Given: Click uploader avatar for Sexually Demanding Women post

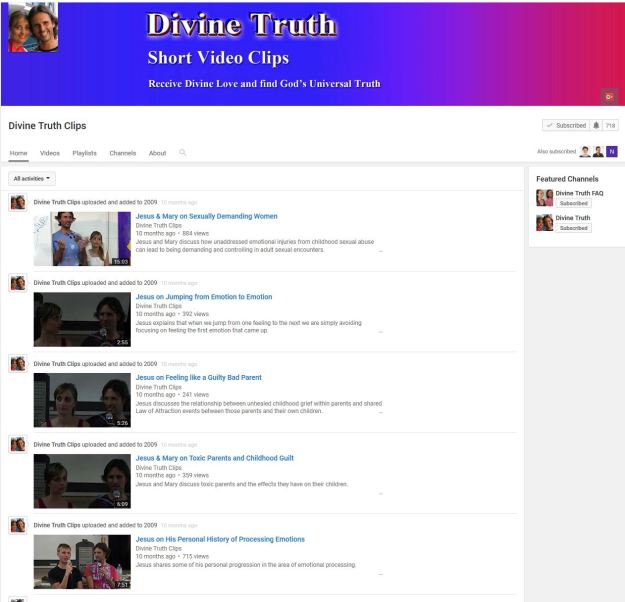Looking at the screenshot, I should [x=18, y=203].
